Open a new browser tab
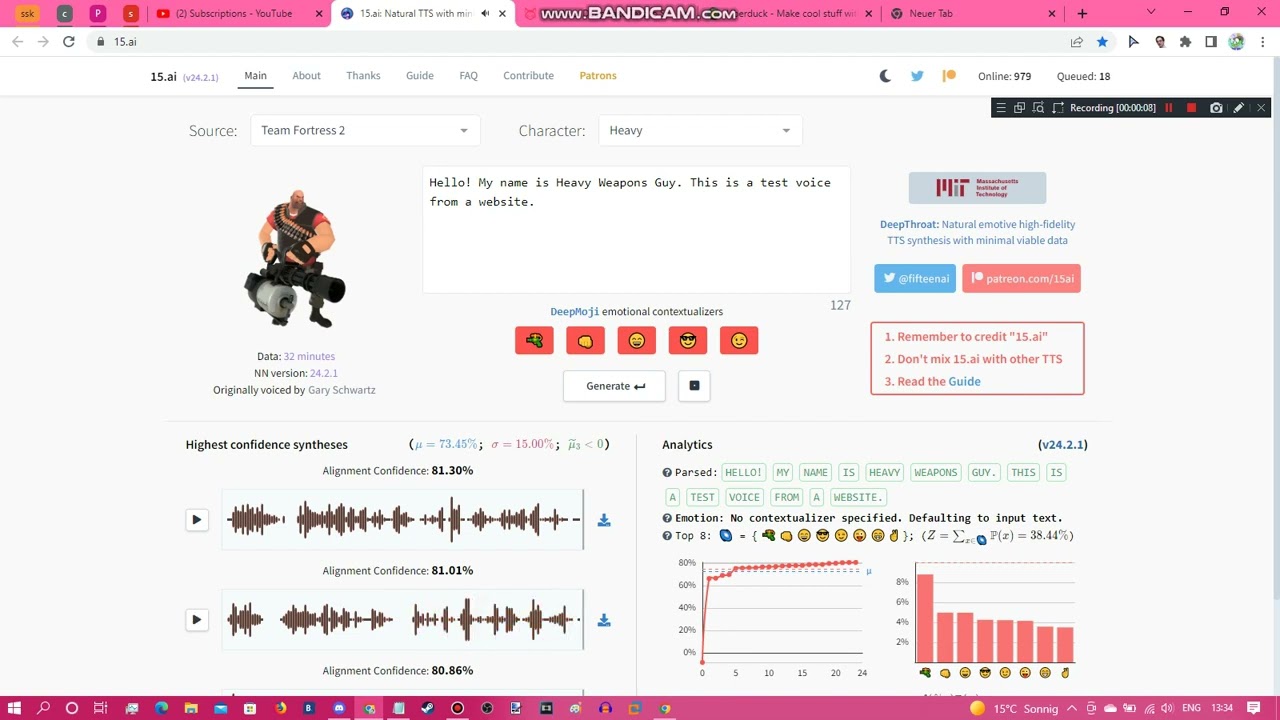Image resolution: width=1280 pixels, height=720 pixels. (x=1082, y=14)
